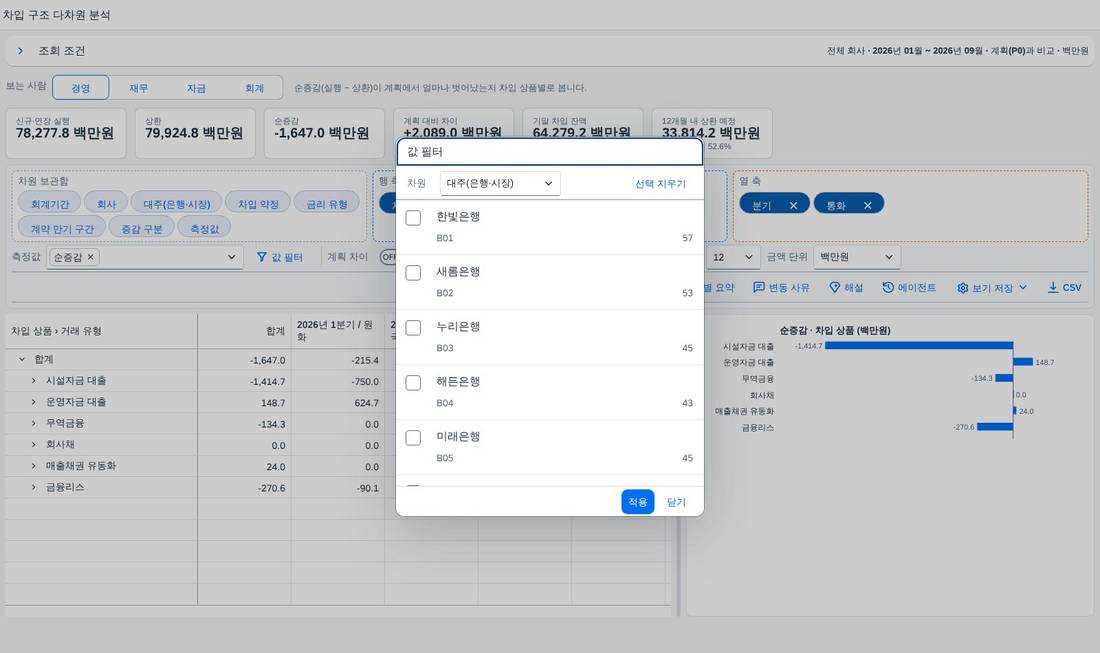
Task: Expand the 금융리스 row
Action: [x=33, y=487]
